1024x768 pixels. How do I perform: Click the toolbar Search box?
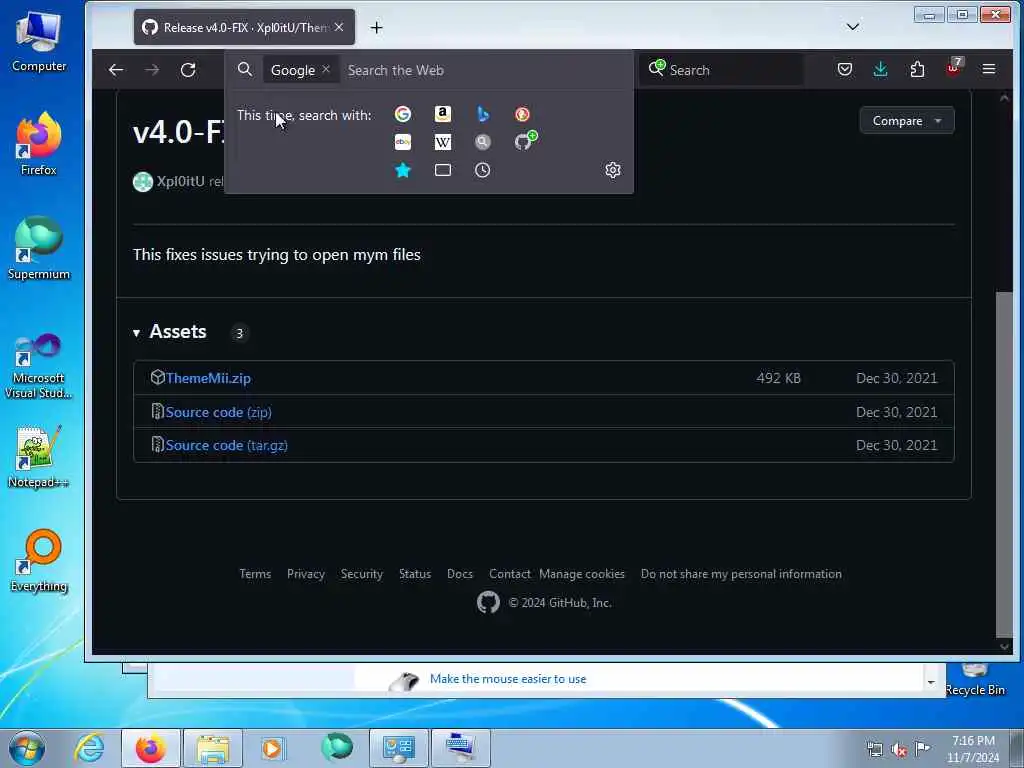pyautogui.click(x=724, y=70)
